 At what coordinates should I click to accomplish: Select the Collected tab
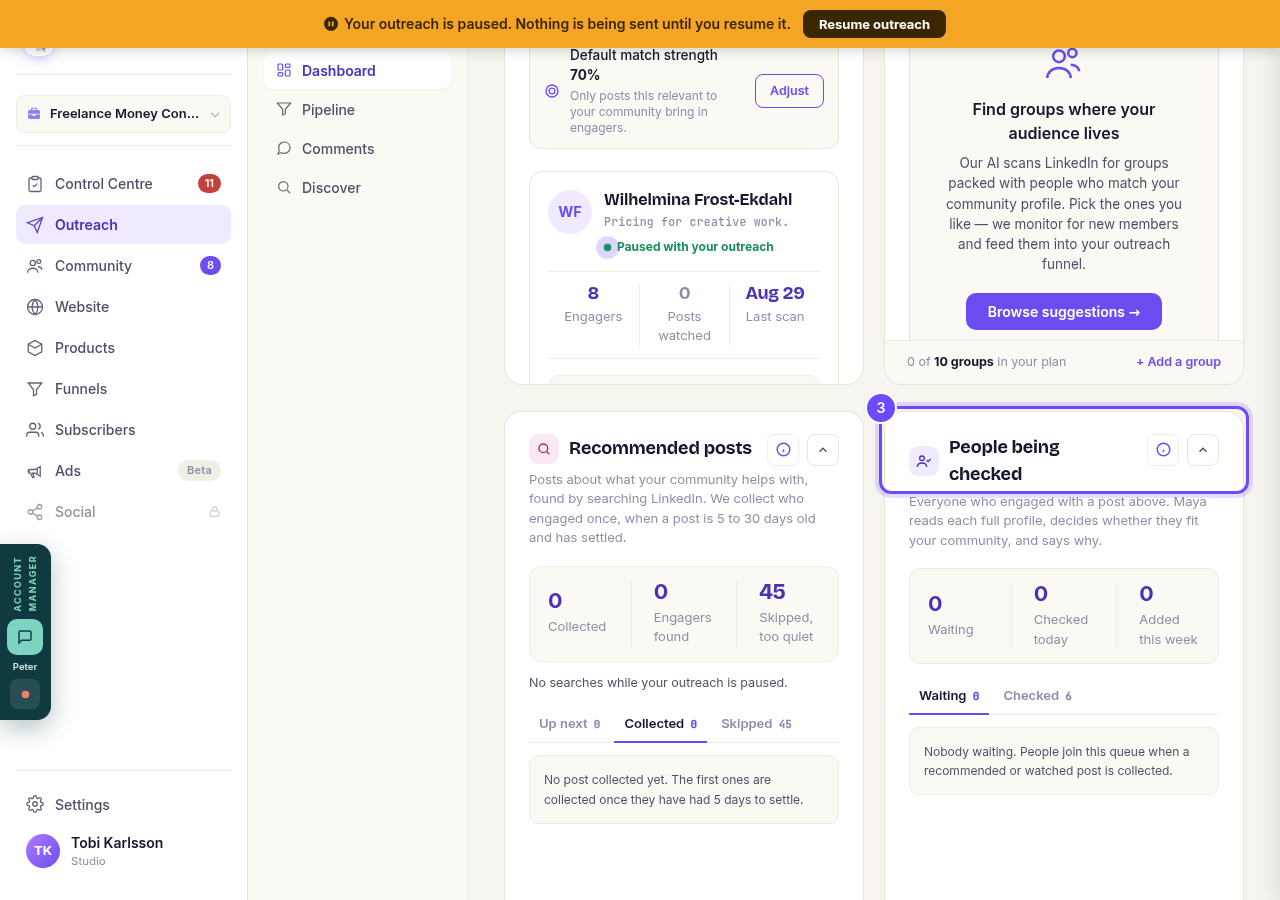(x=660, y=724)
